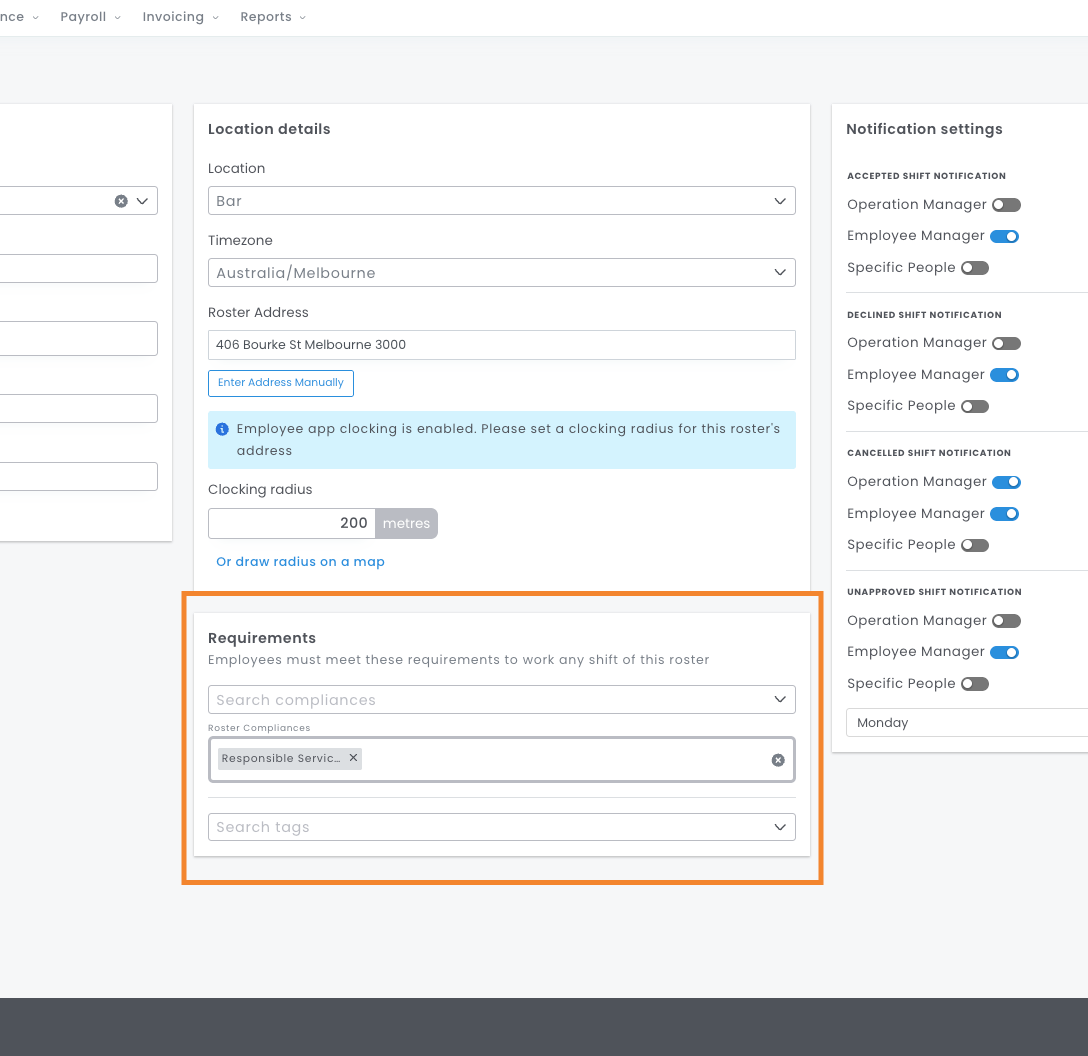Clear the left panel dropdown selection

click(x=121, y=201)
